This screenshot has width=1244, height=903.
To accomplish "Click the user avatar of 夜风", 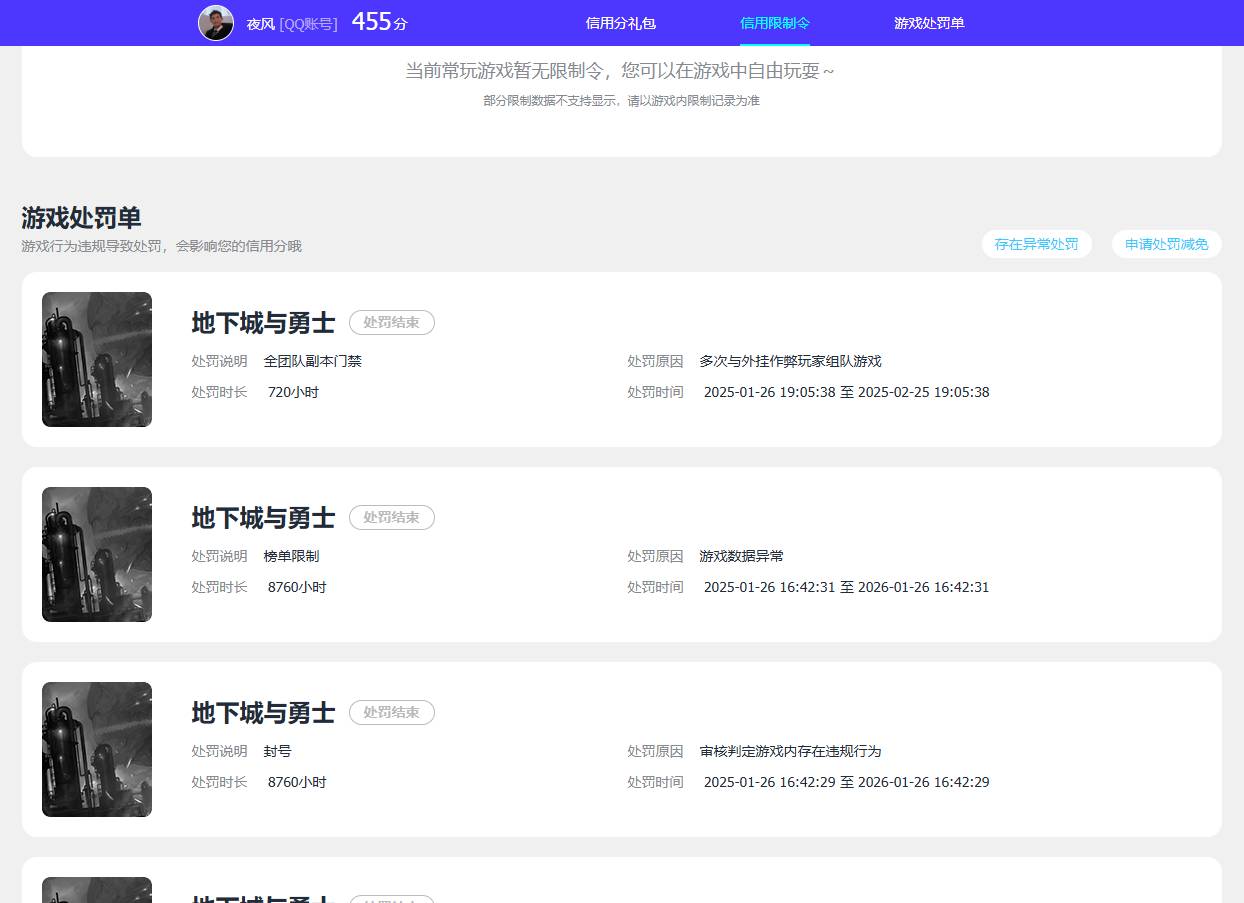I will coord(216,23).
